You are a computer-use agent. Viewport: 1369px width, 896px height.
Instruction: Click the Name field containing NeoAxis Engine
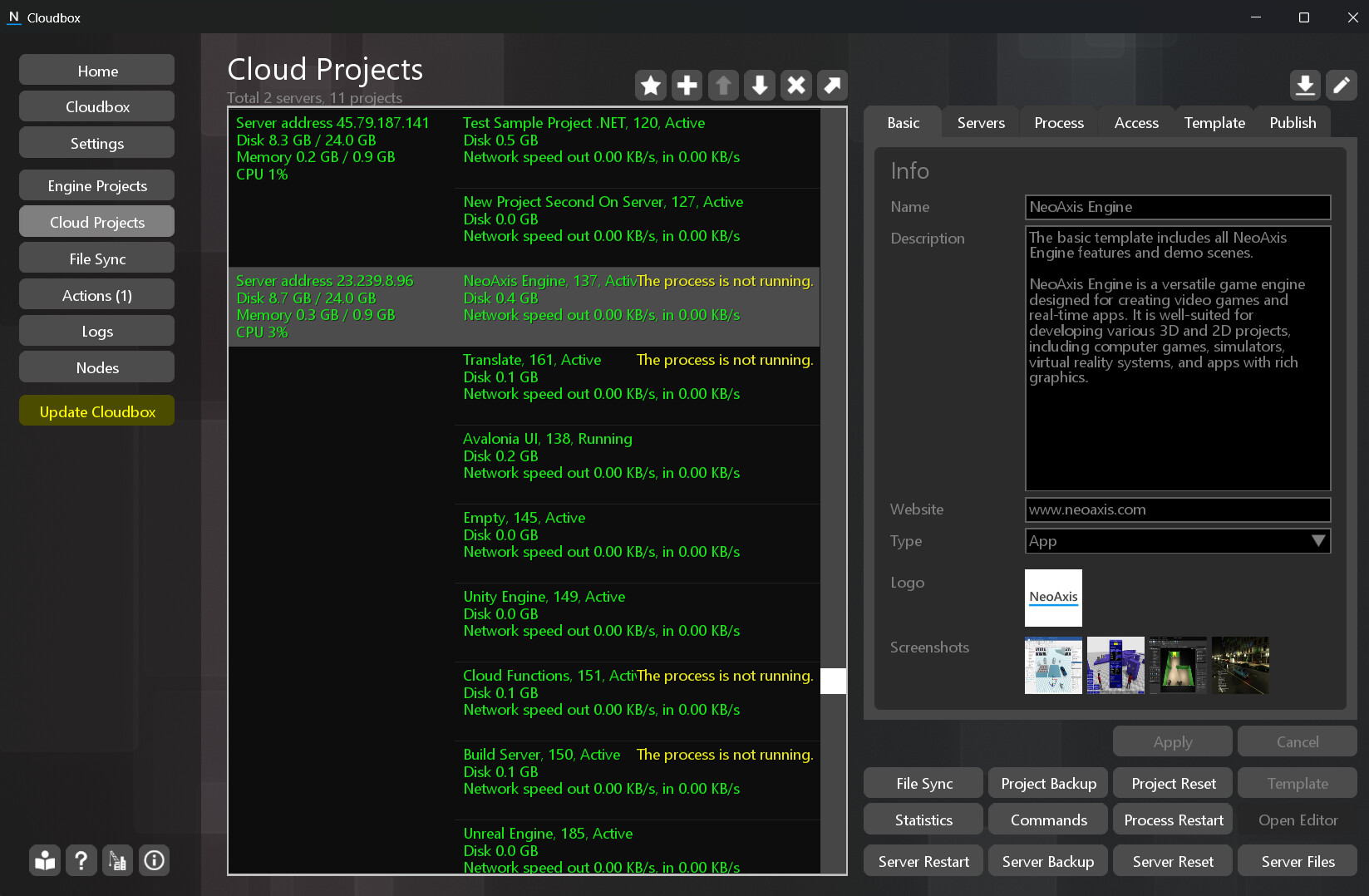(1178, 207)
